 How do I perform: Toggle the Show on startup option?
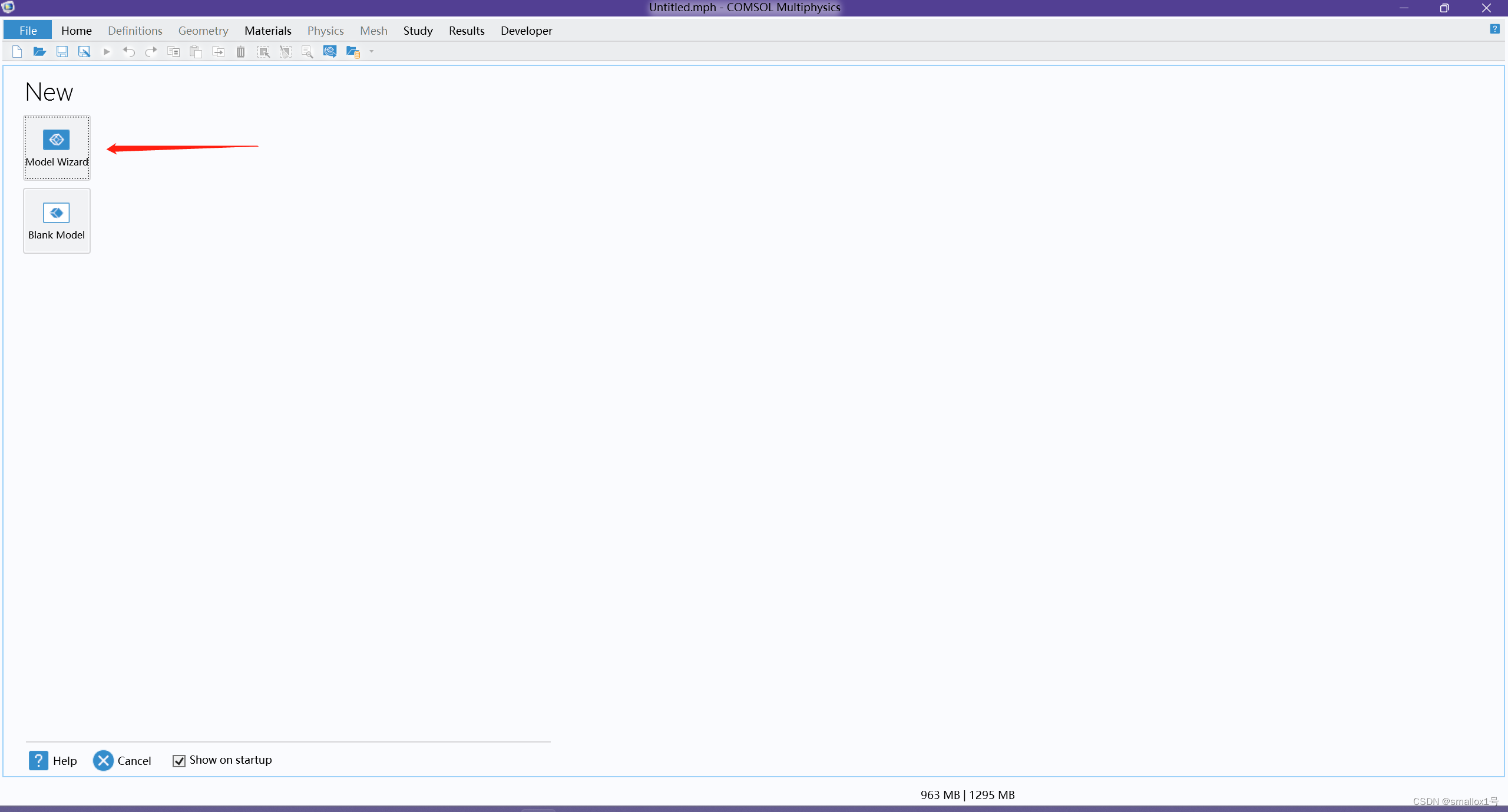pos(179,761)
